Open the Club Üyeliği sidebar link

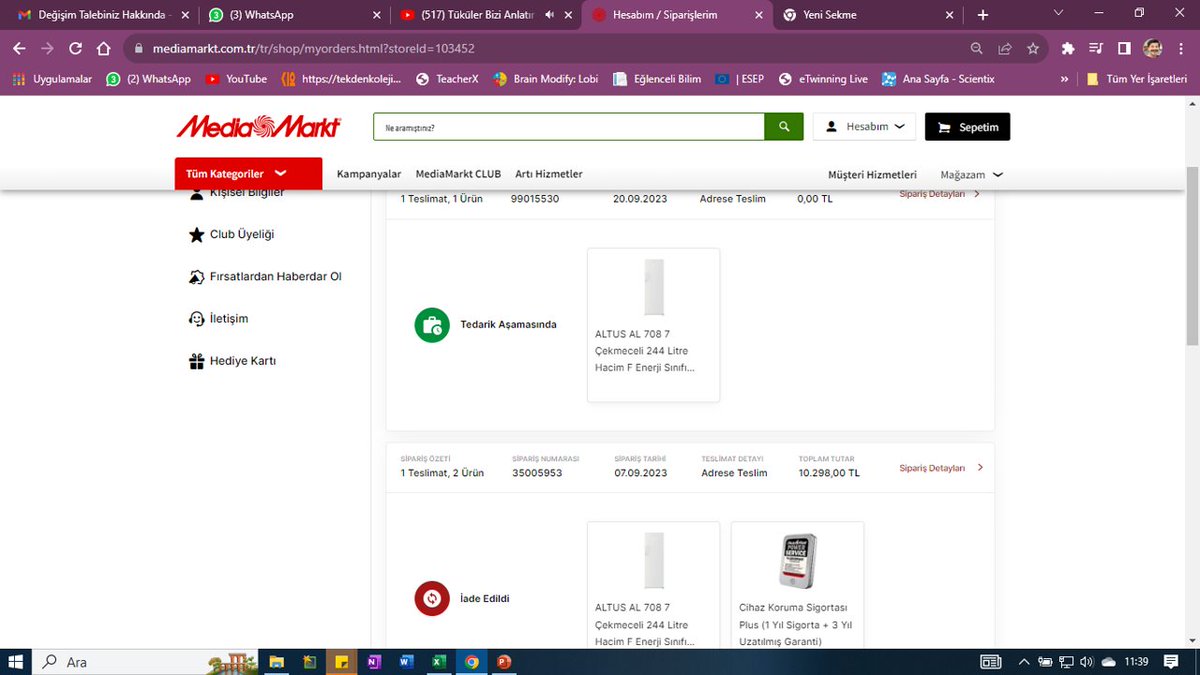[241, 235]
